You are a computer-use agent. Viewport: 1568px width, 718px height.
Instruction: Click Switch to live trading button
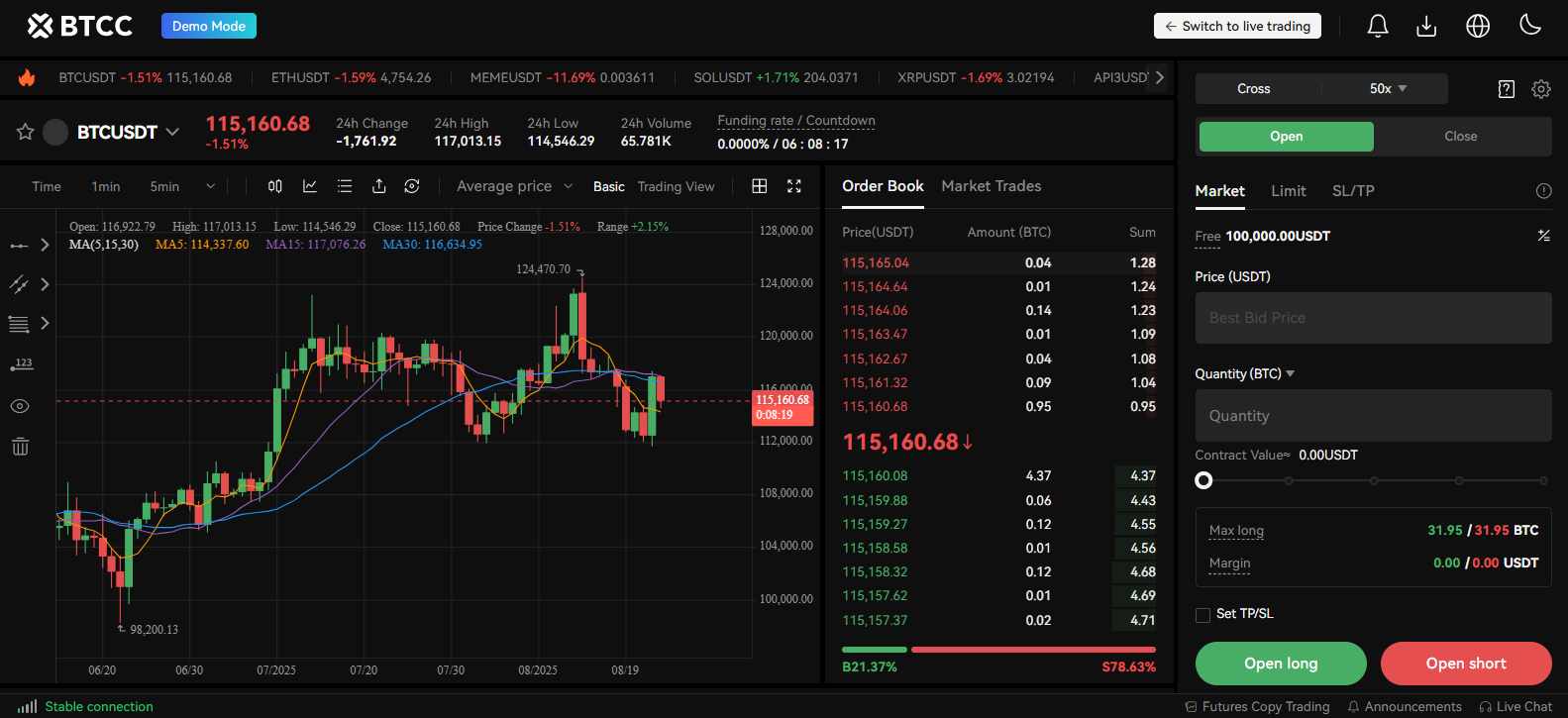tap(1237, 27)
